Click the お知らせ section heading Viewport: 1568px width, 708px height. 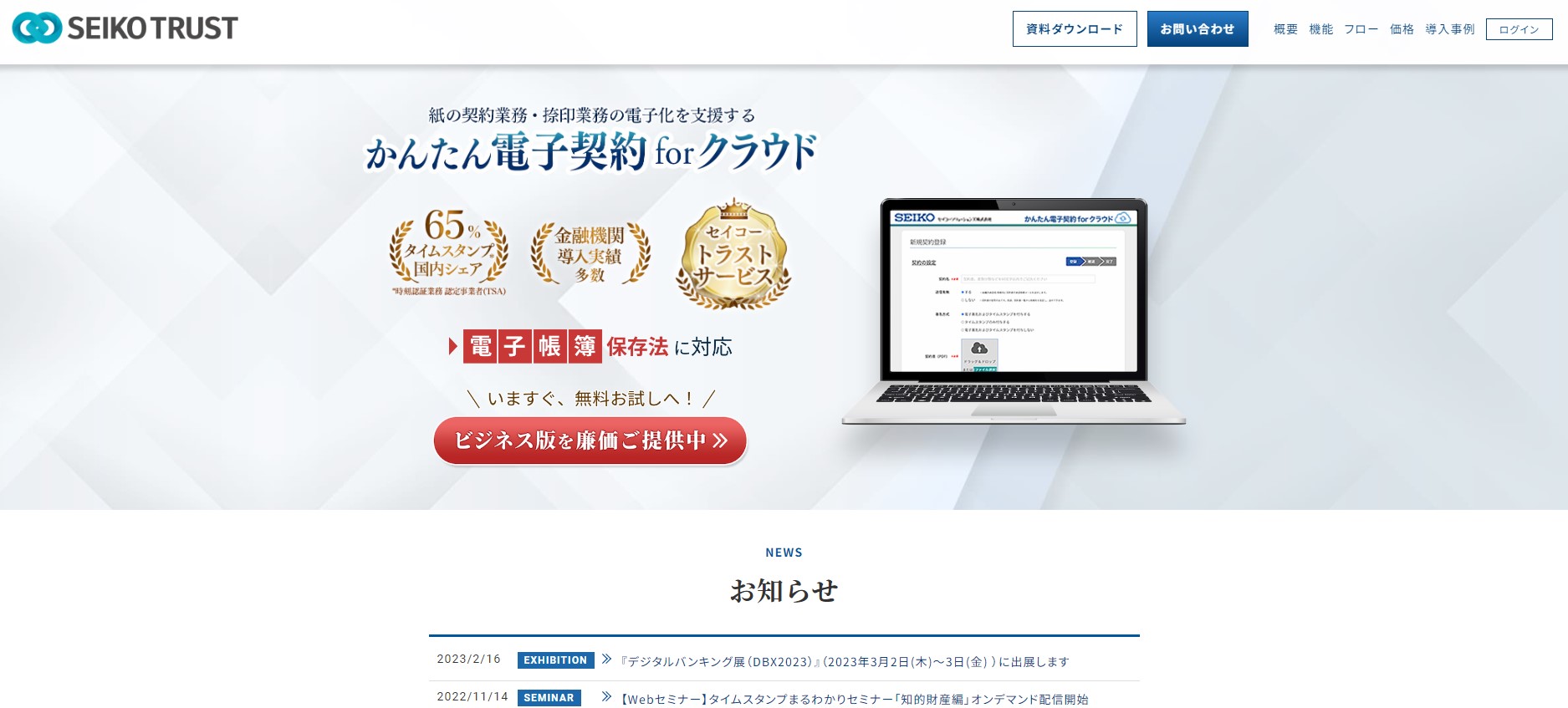point(784,591)
